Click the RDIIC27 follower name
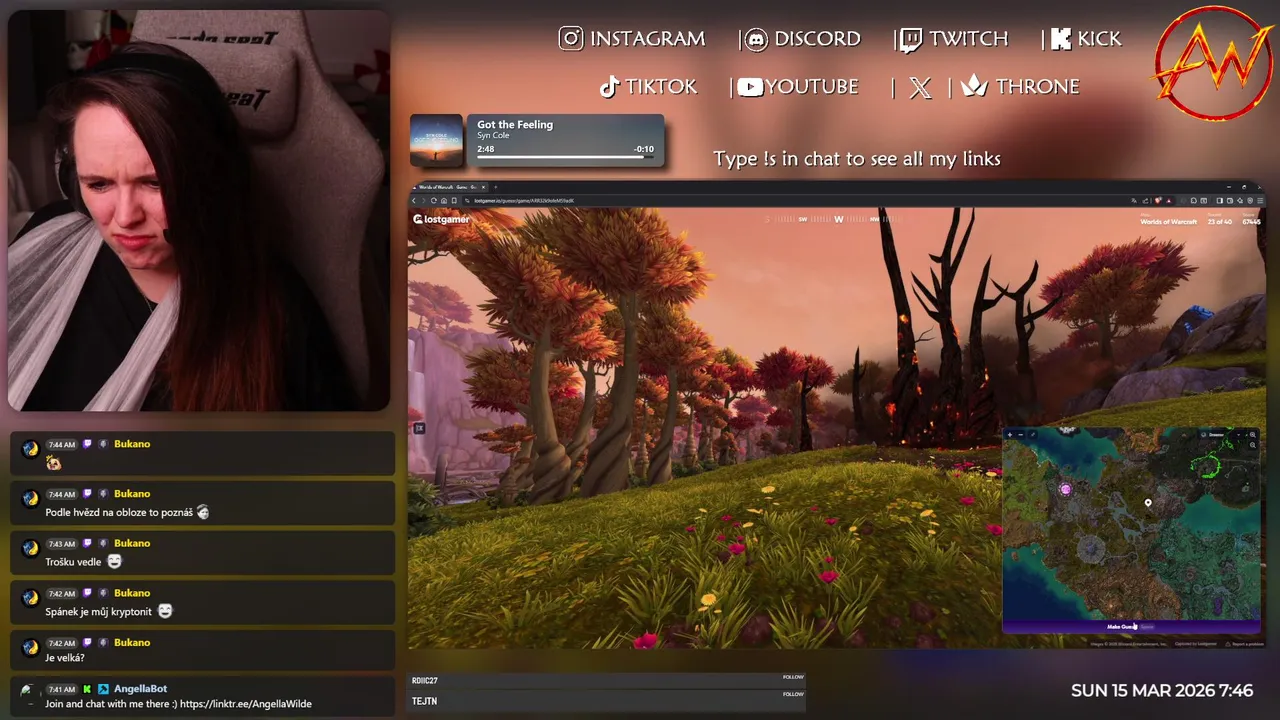The height and width of the screenshot is (720, 1280). 425,681
